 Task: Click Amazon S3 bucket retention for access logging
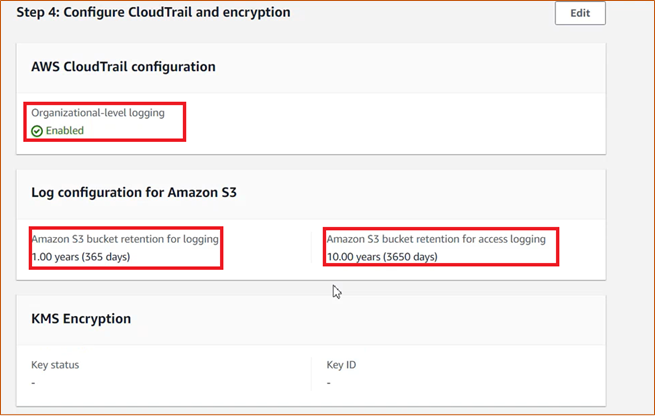(436, 239)
